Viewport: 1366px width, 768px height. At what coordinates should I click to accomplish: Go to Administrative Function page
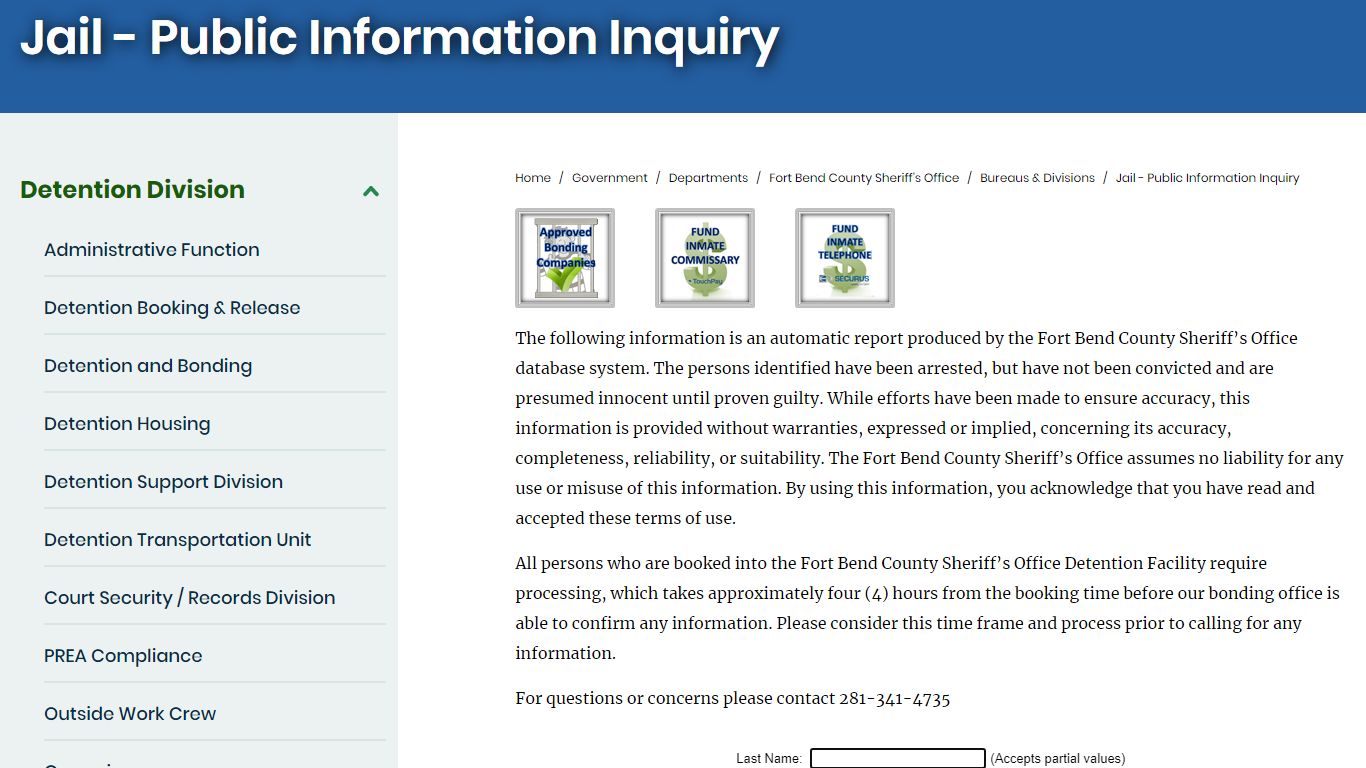click(152, 250)
